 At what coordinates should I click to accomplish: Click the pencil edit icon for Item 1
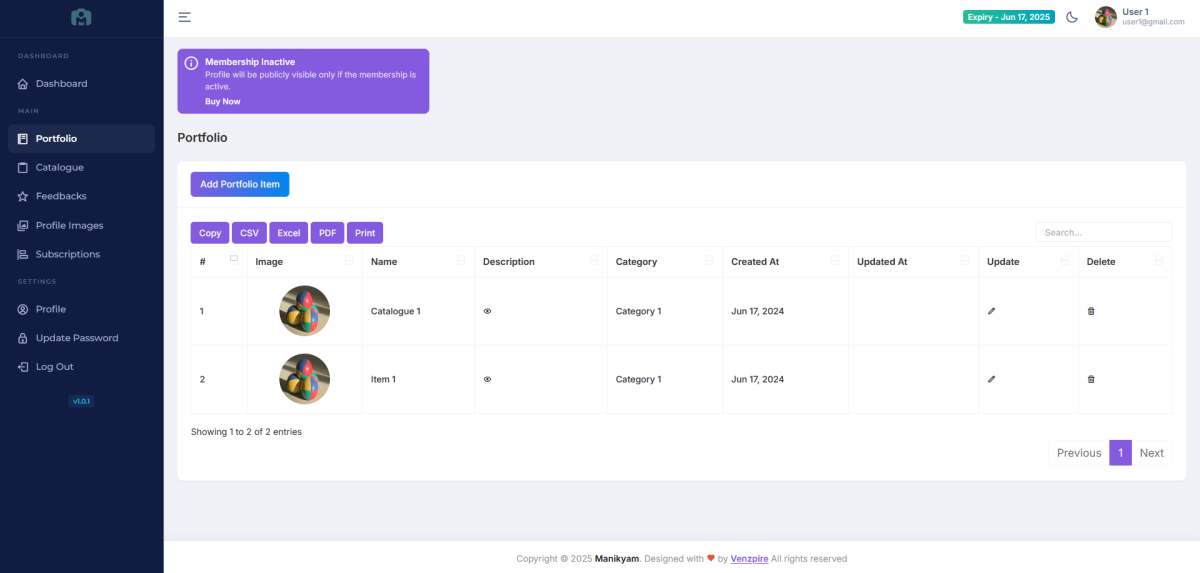coord(991,379)
